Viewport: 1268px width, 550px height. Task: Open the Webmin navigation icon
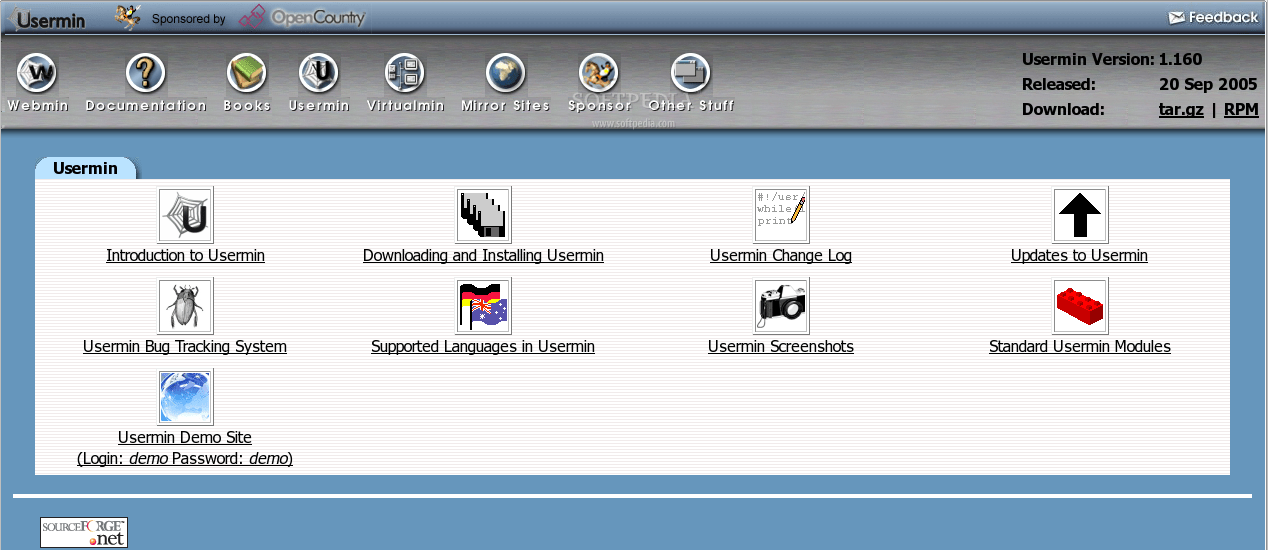click(x=38, y=73)
